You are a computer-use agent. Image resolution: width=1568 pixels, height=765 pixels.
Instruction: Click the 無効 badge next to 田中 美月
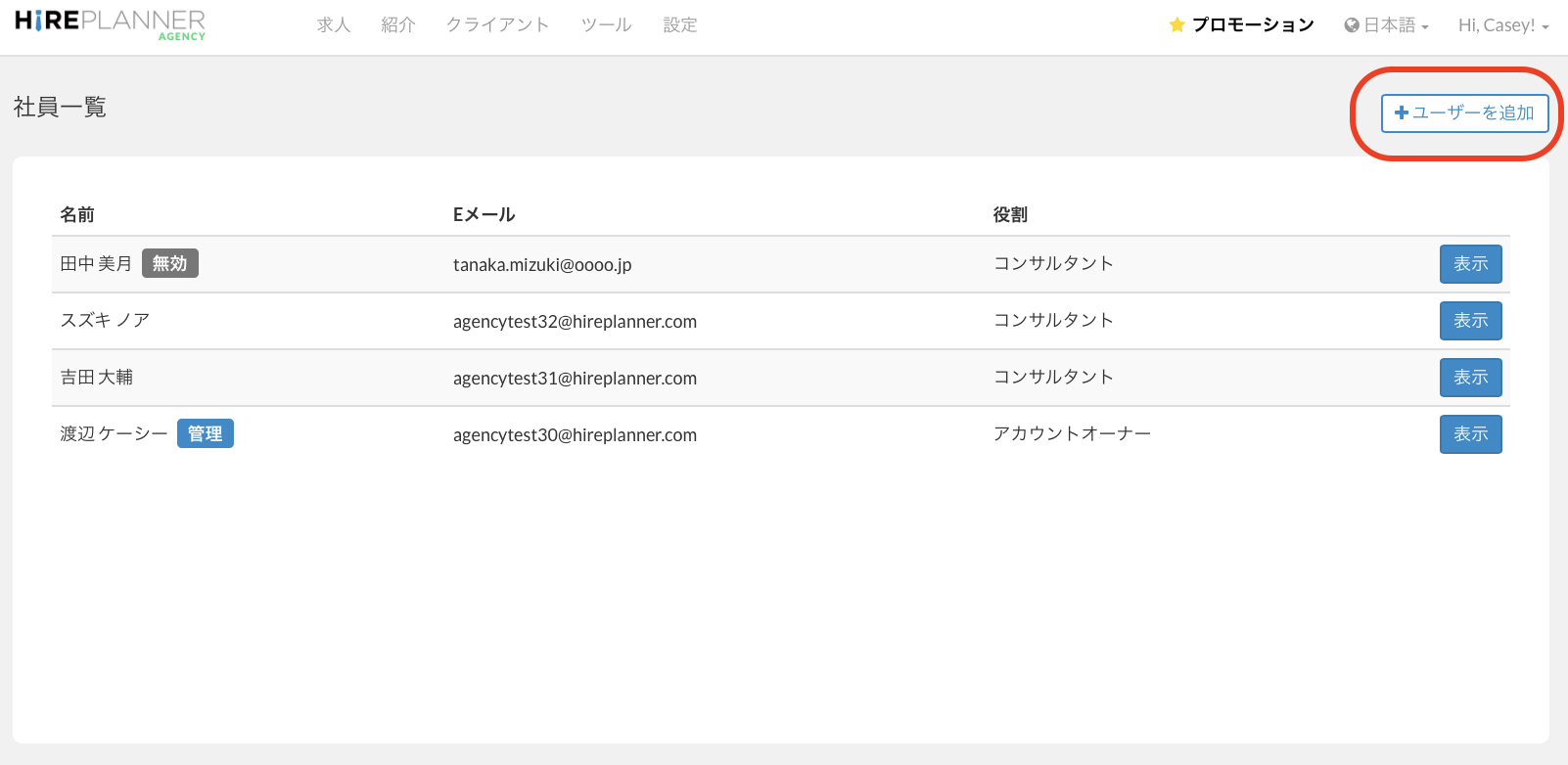pyautogui.click(x=170, y=263)
